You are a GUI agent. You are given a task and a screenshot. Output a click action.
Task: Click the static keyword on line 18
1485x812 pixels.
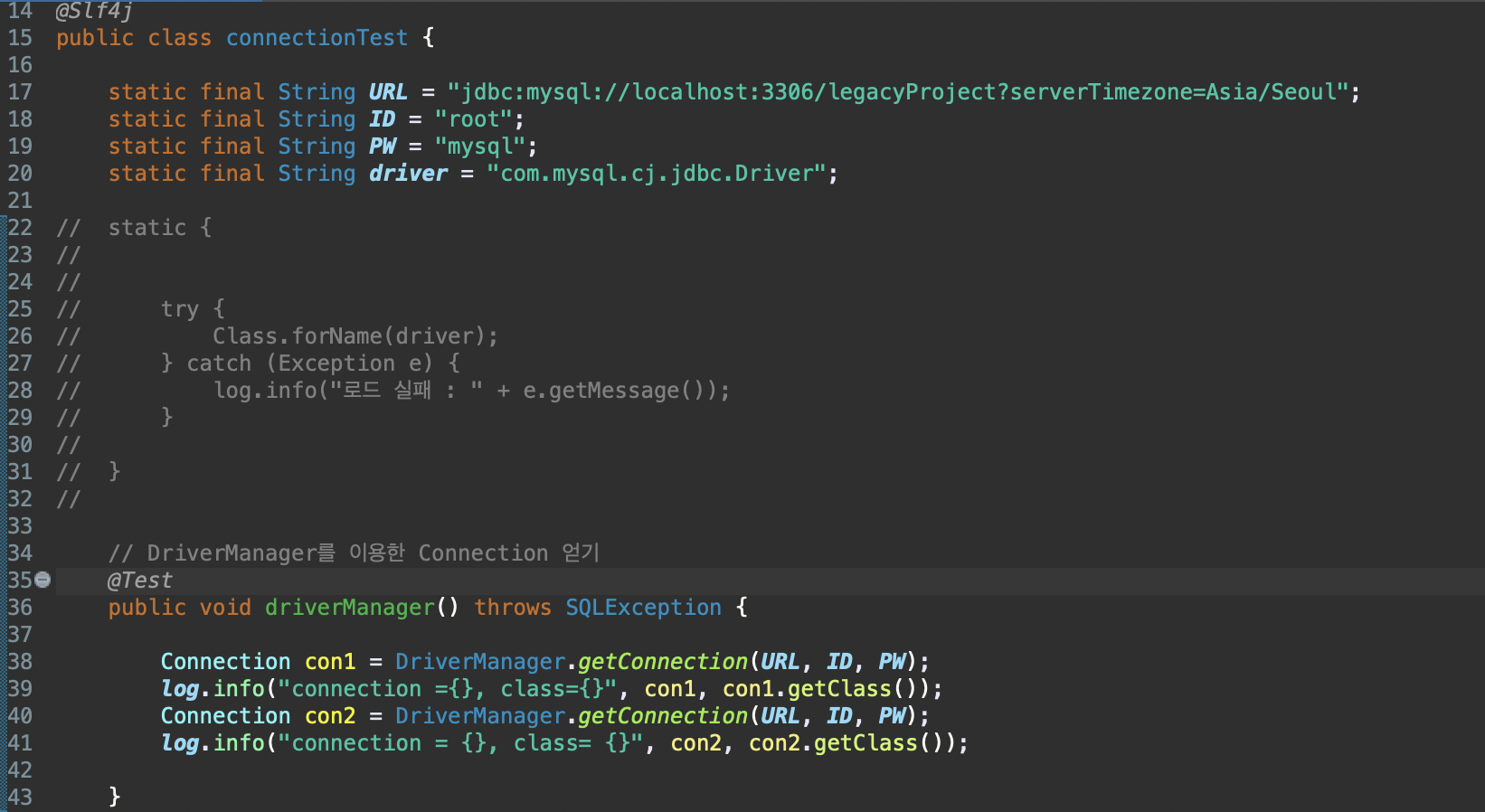pyautogui.click(x=147, y=119)
